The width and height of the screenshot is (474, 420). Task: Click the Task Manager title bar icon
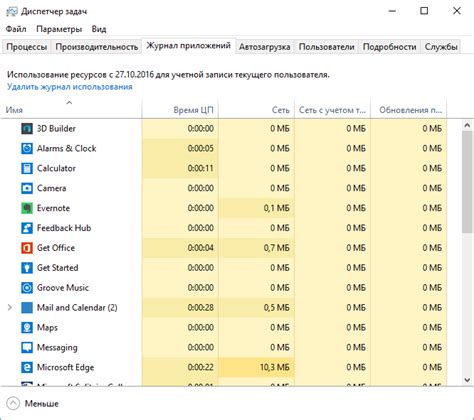12,11
